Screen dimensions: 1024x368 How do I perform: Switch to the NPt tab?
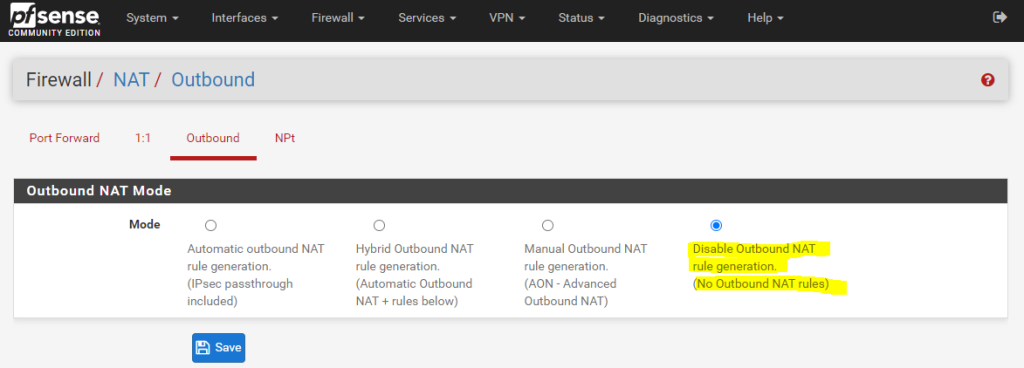[285, 138]
